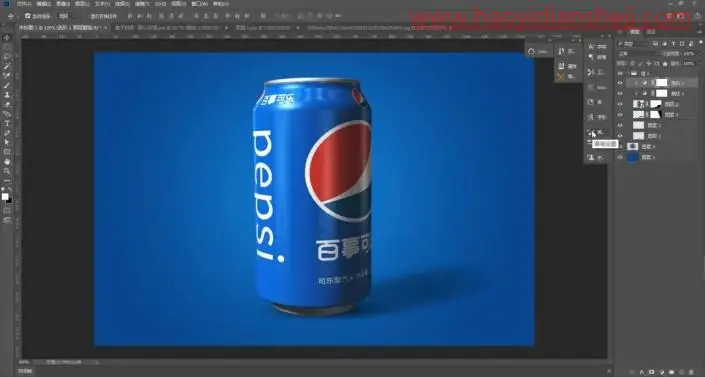The height and width of the screenshot is (377, 705).
Task: Toggle the Show Transform Controls checkbox
Action: pos(87,16)
